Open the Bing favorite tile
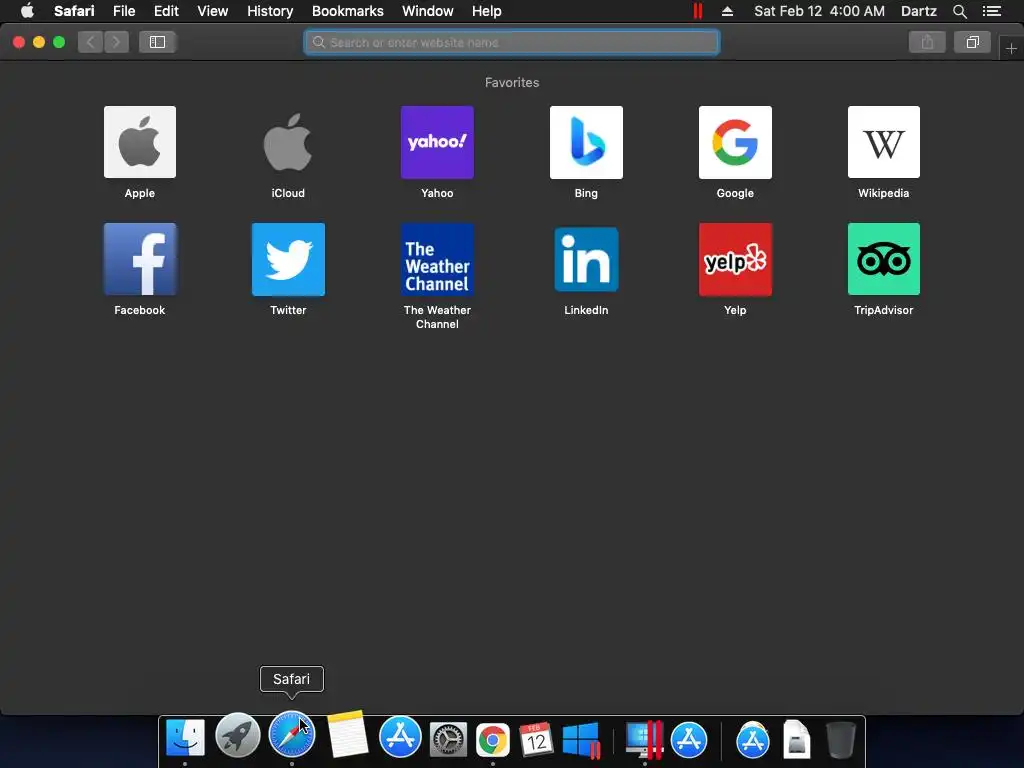This screenshot has height=768, width=1024. click(x=586, y=142)
